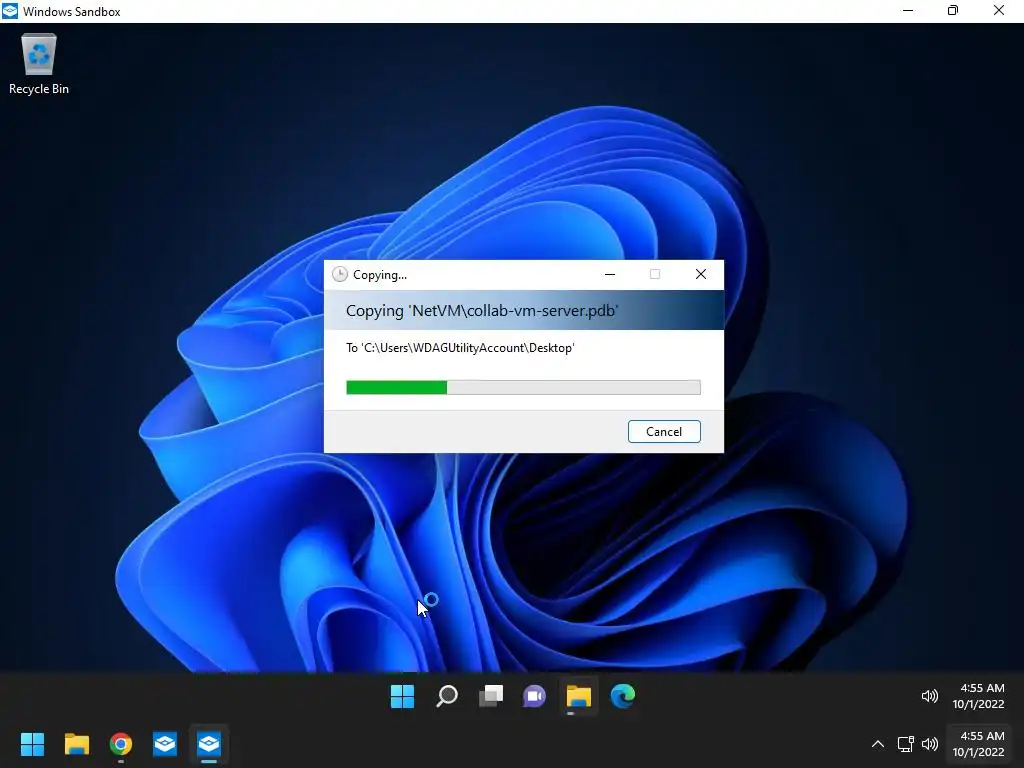The width and height of the screenshot is (1024, 768).
Task: Cancel the file copy operation
Action: coord(664,432)
